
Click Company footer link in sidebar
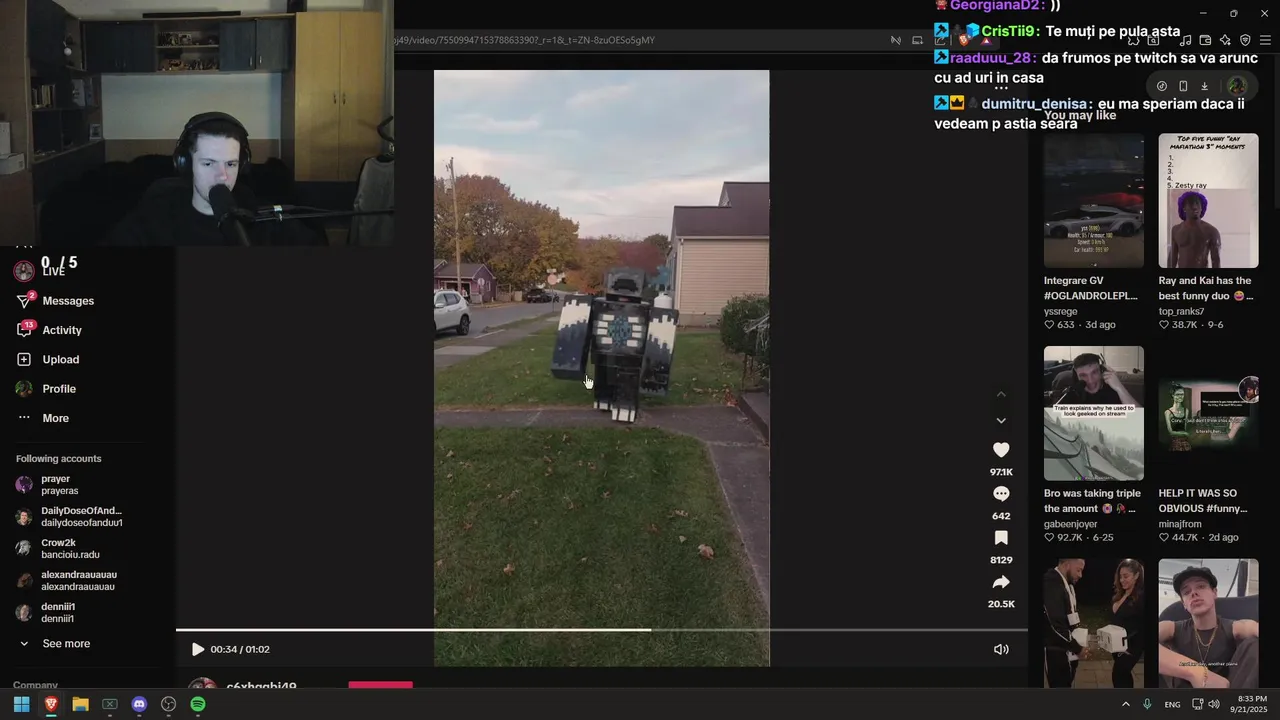tap(35, 685)
